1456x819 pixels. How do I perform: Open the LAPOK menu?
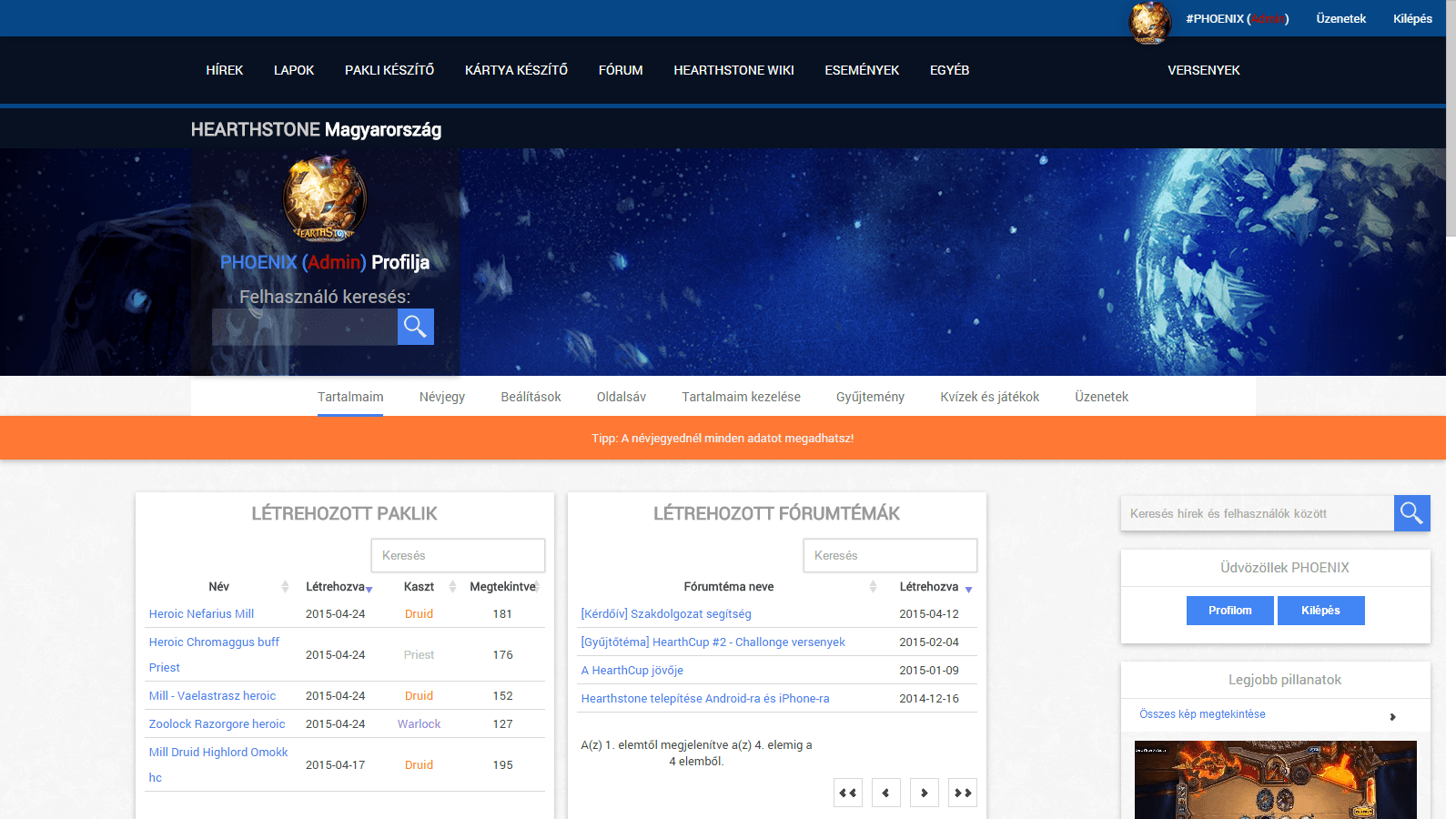coord(294,70)
